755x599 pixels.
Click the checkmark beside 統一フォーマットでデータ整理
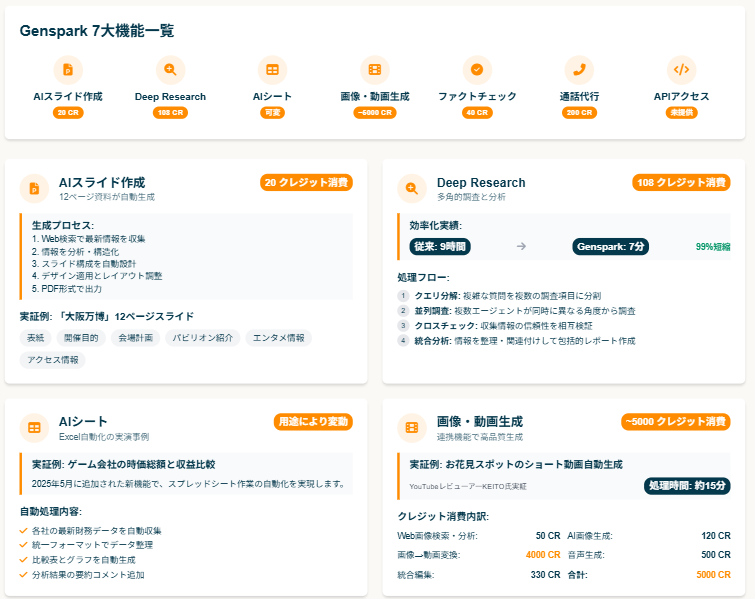tap(23, 545)
